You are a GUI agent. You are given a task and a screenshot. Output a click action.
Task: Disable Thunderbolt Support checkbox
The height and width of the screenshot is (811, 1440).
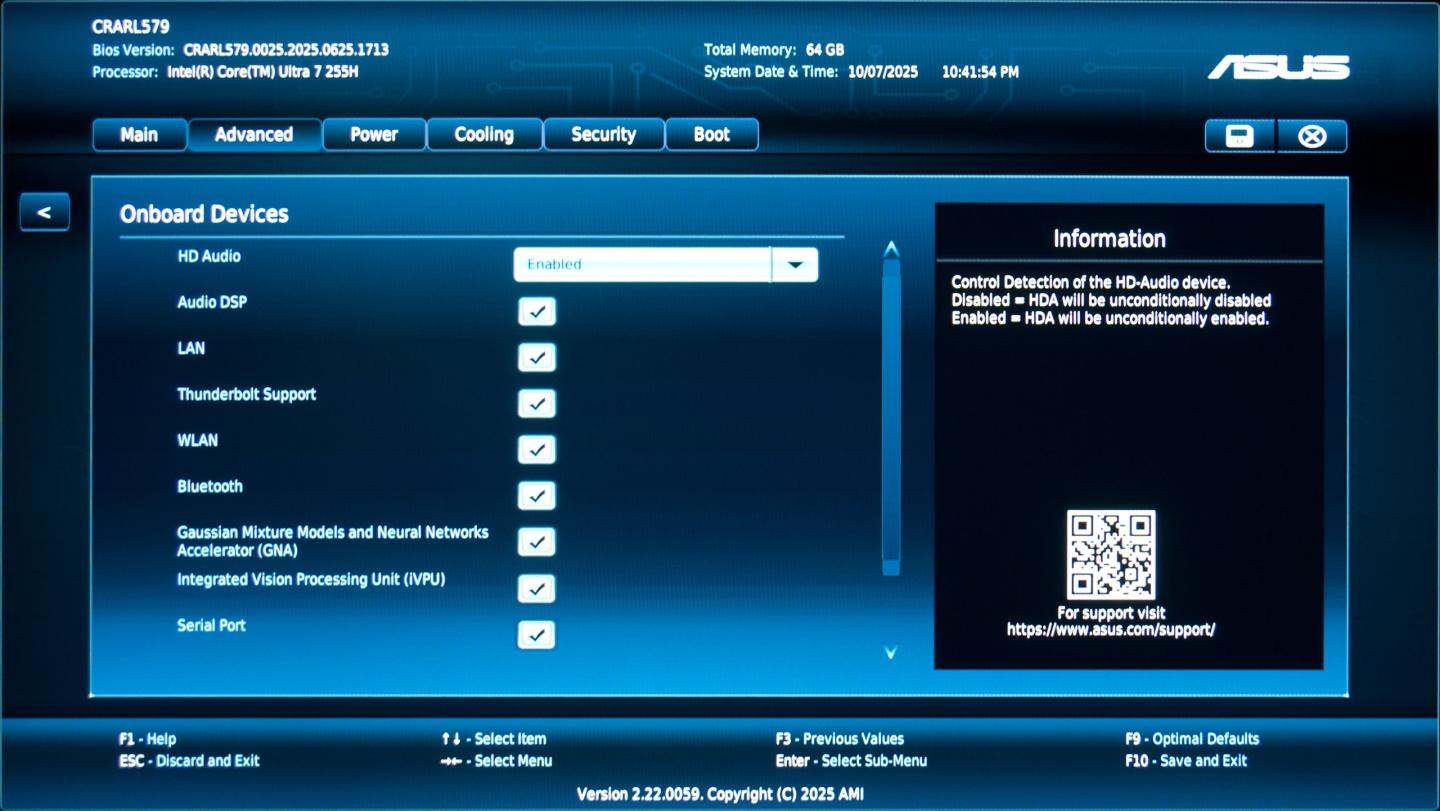[537, 403]
